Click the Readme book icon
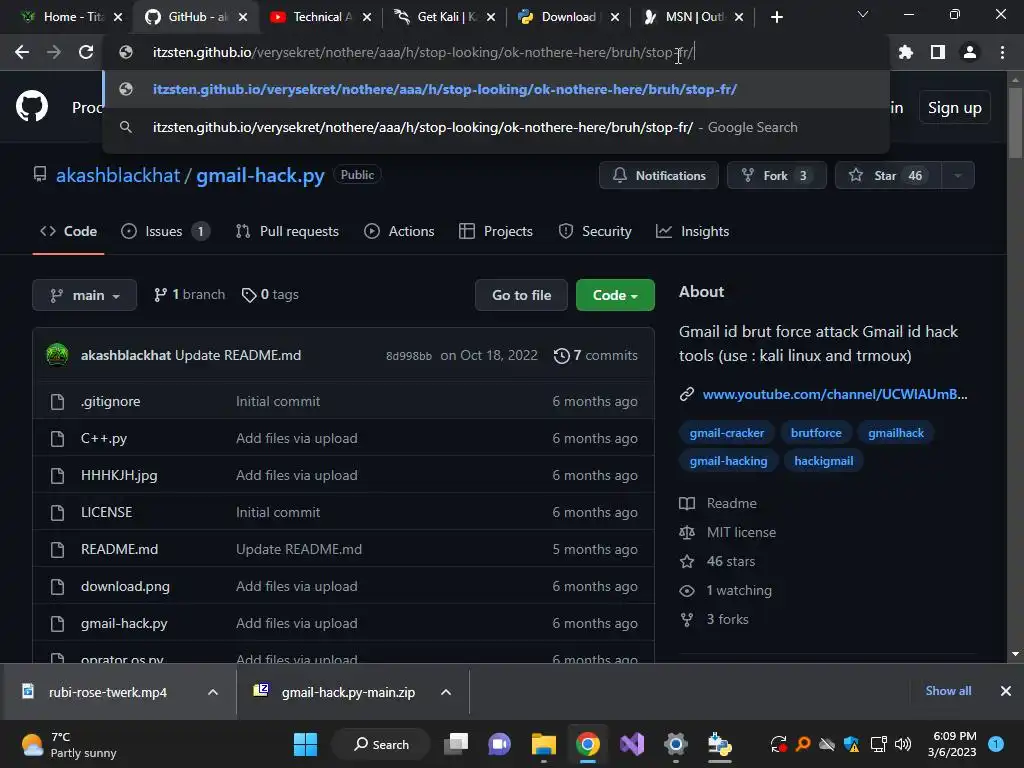The width and height of the screenshot is (1024, 768). pyautogui.click(x=687, y=504)
